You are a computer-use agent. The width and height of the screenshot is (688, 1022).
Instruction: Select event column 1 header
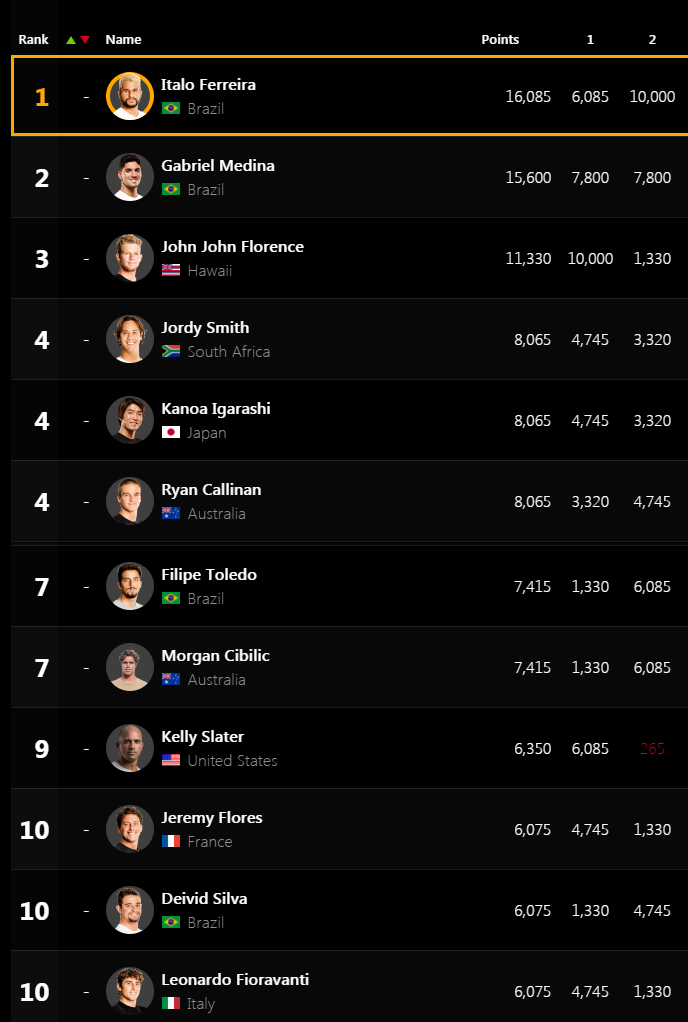[590, 39]
